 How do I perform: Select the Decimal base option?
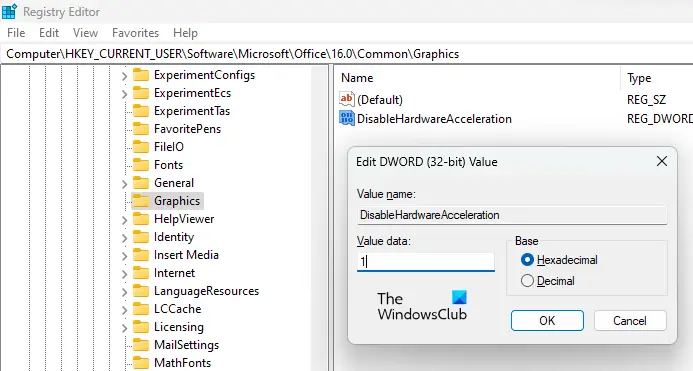click(x=527, y=281)
